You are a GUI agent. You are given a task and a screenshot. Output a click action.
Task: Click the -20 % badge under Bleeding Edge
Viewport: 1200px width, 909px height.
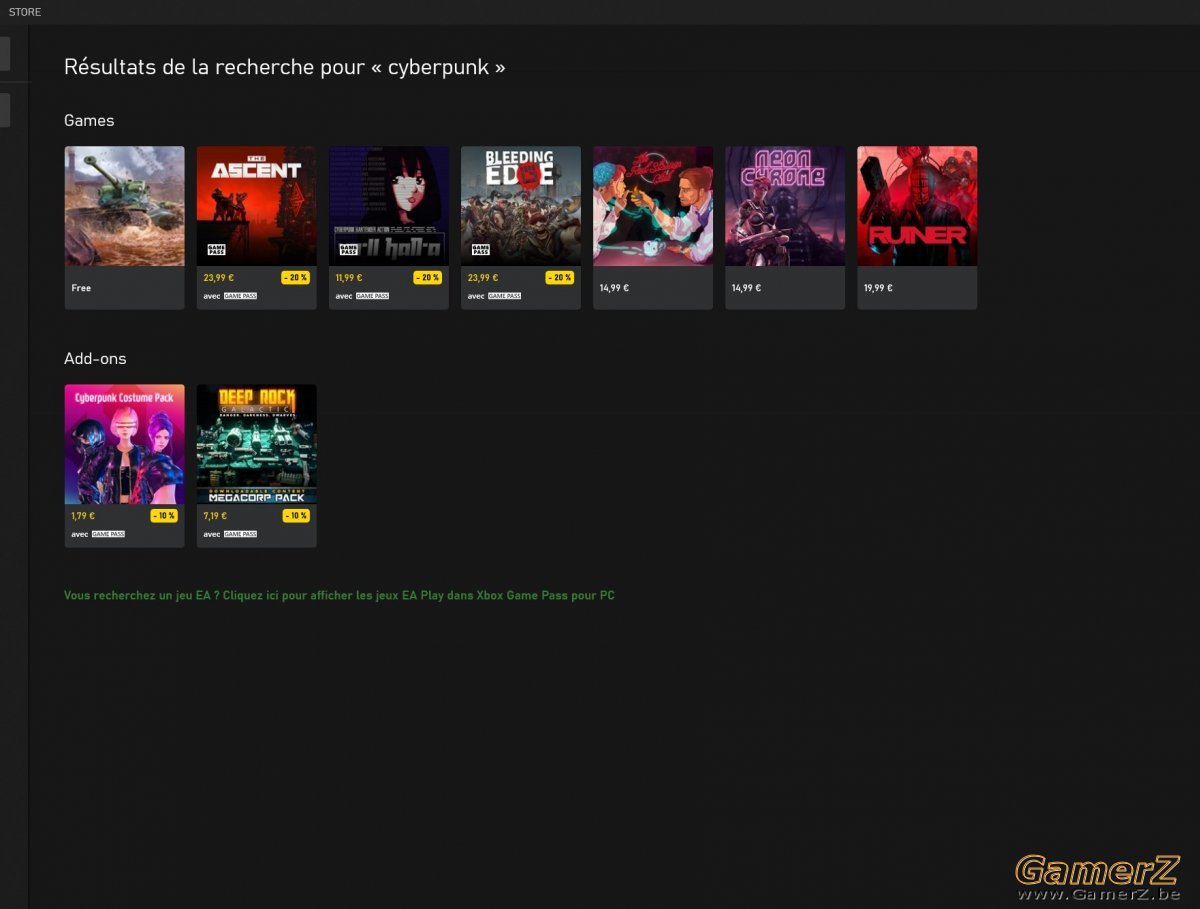559,278
